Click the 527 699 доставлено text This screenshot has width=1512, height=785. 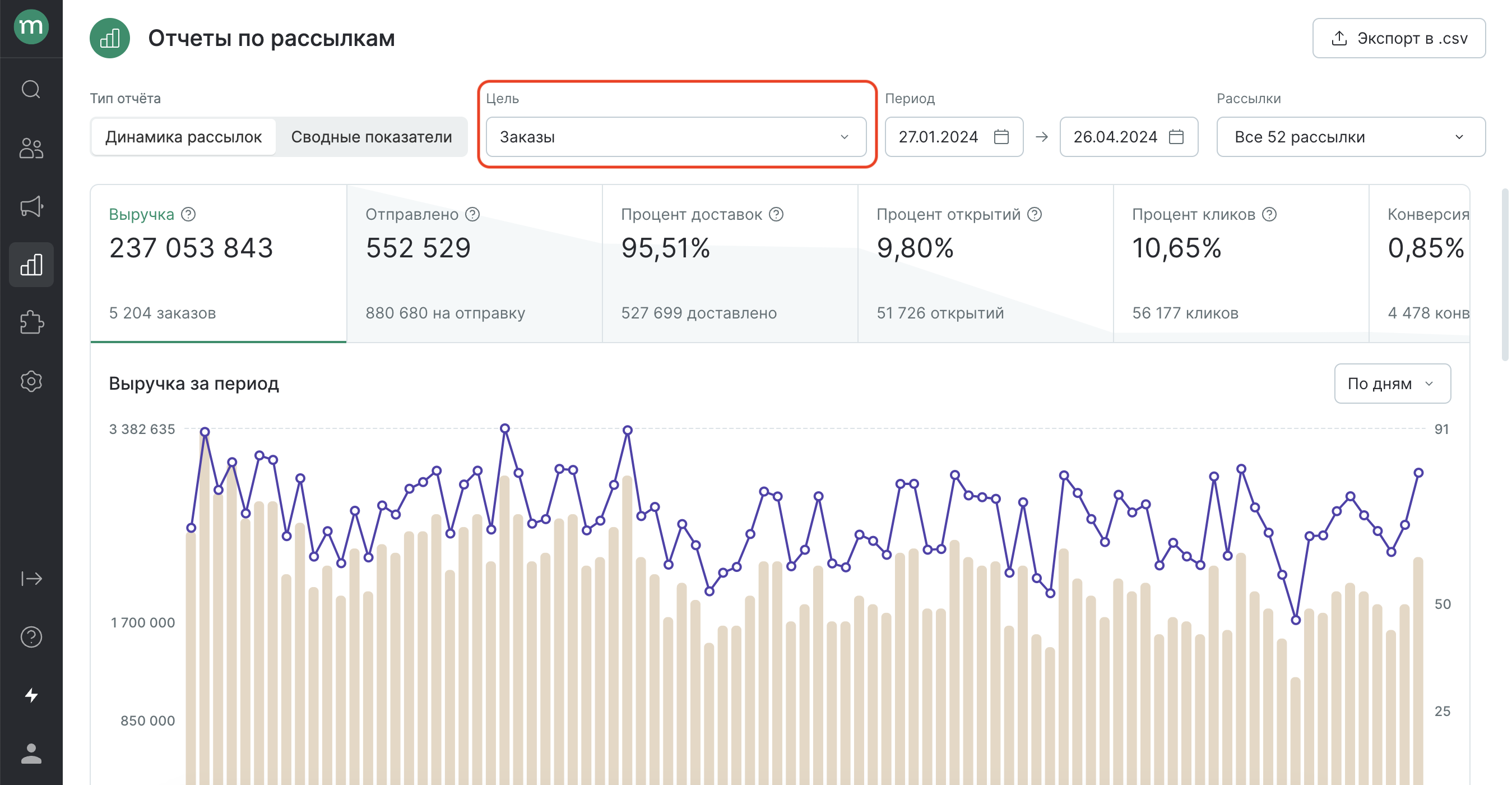click(699, 313)
